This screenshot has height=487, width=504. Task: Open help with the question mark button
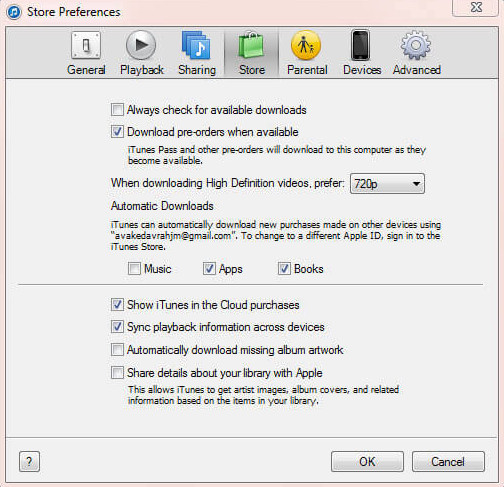click(29, 462)
